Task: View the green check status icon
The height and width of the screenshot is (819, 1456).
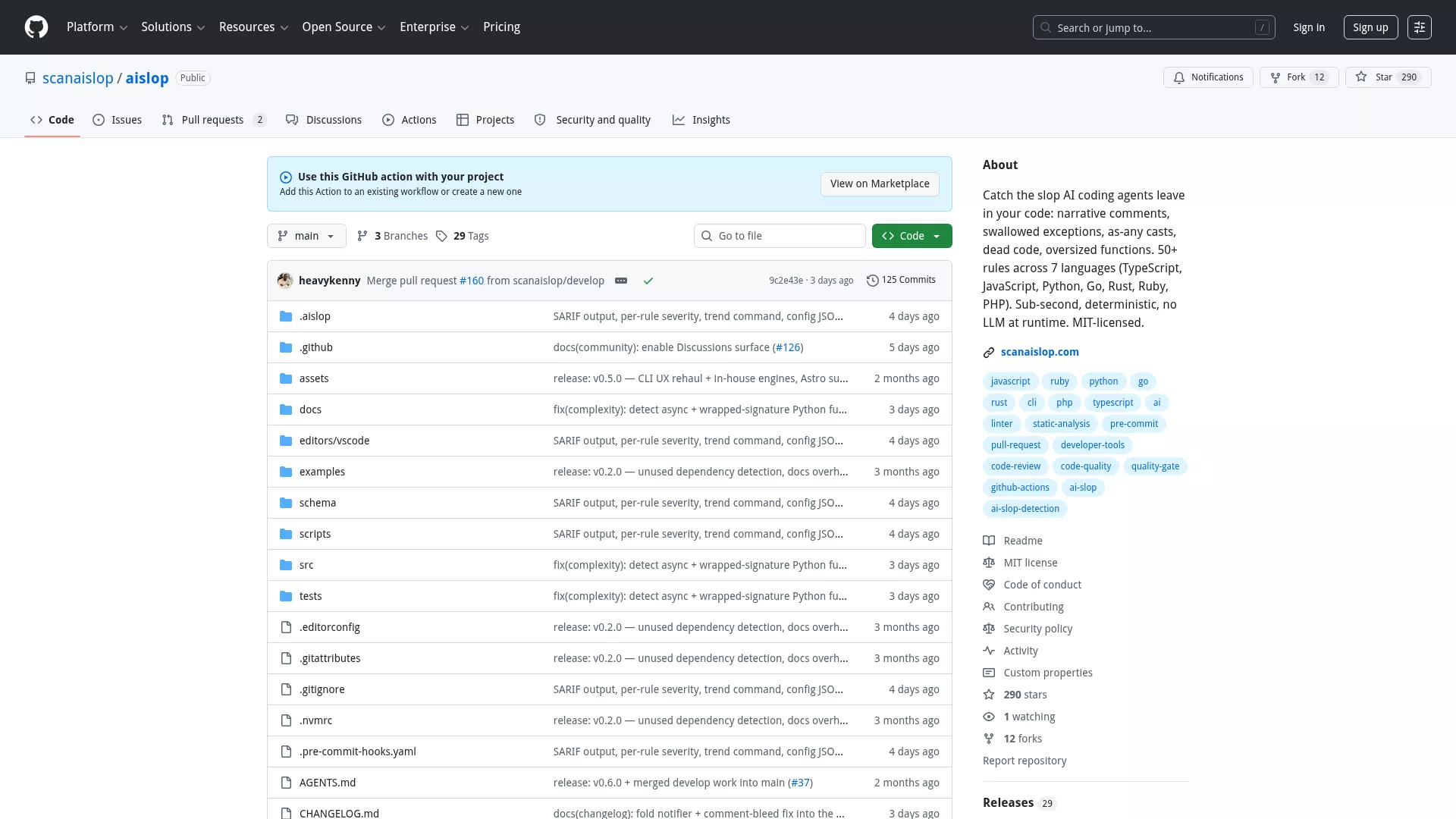Action: pos(648,281)
